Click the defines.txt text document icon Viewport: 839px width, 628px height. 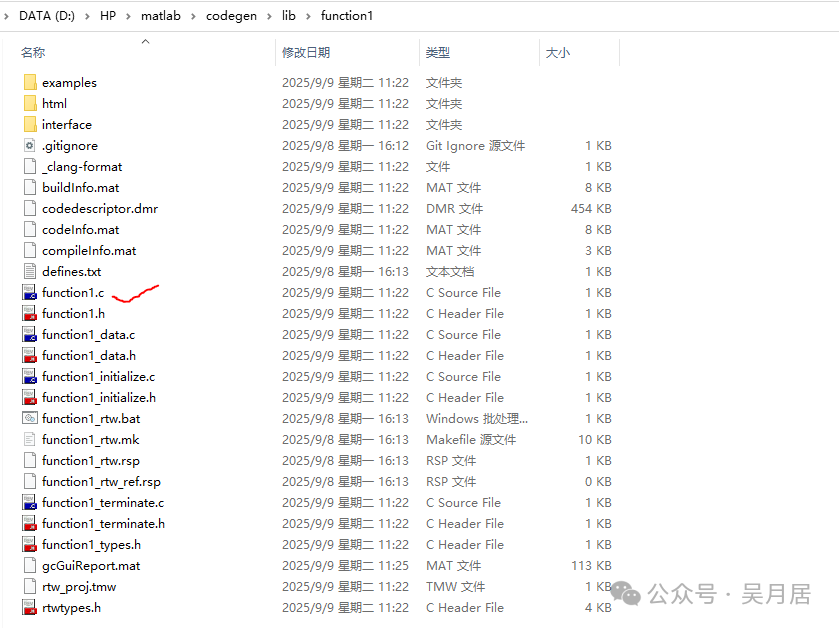coord(30,271)
